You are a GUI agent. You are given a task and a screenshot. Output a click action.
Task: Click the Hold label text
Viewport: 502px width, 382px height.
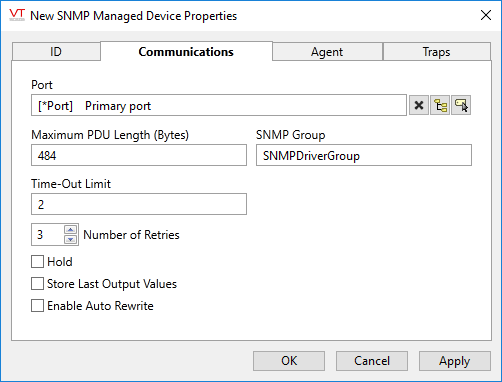60,262
